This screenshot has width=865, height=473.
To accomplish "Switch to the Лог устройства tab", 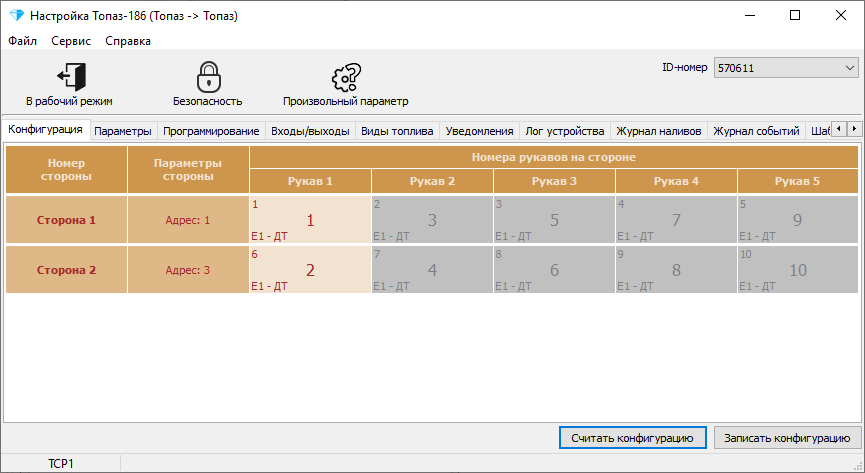I will 565,131.
